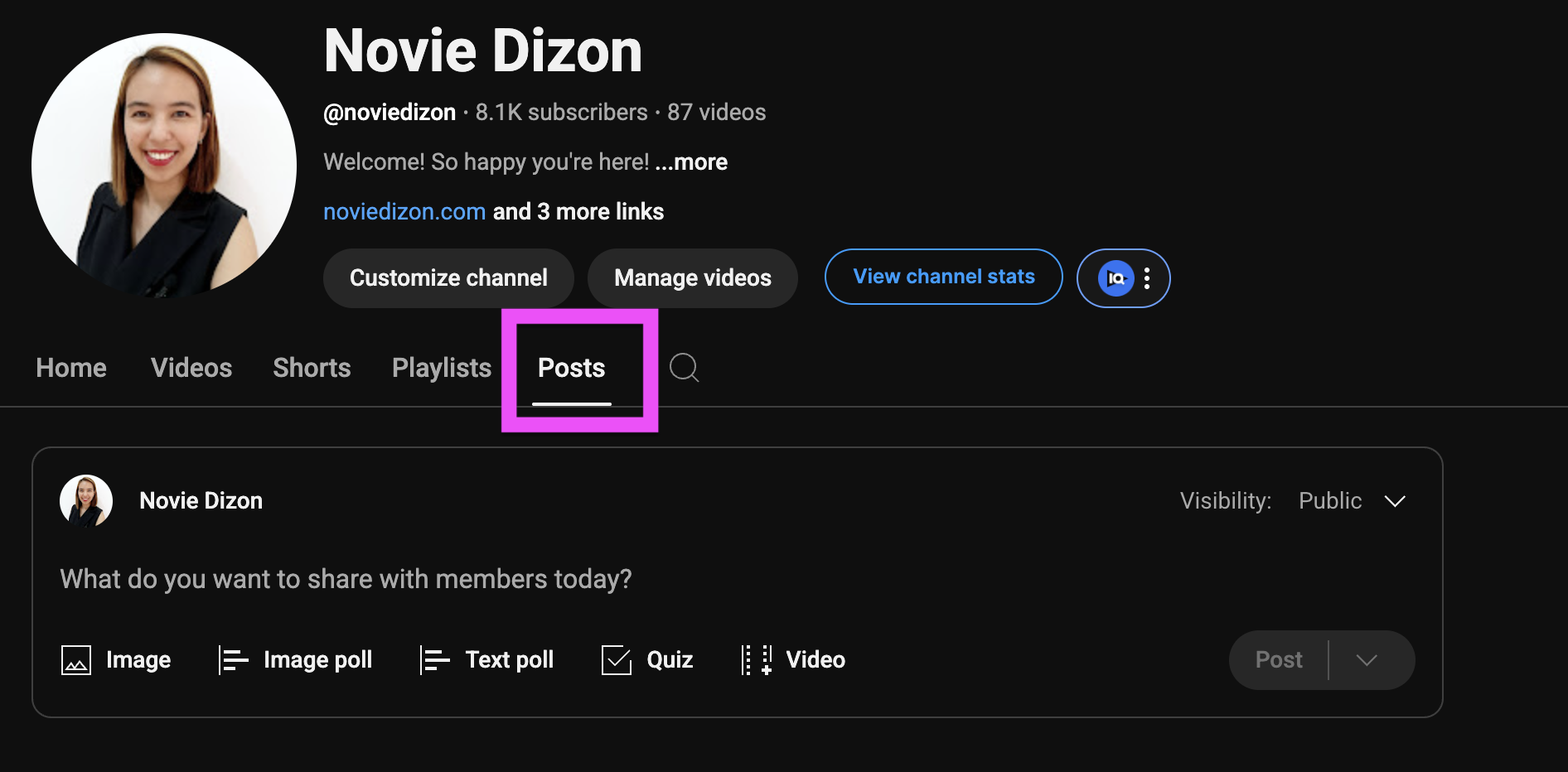The image size is (1568, 772).
Task: Click the Post submit button
Action: [x=1279, y=660]
